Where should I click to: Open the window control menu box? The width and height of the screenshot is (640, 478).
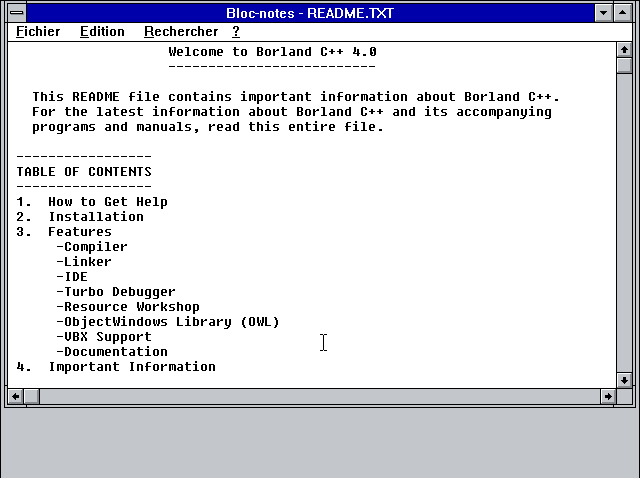16,12
